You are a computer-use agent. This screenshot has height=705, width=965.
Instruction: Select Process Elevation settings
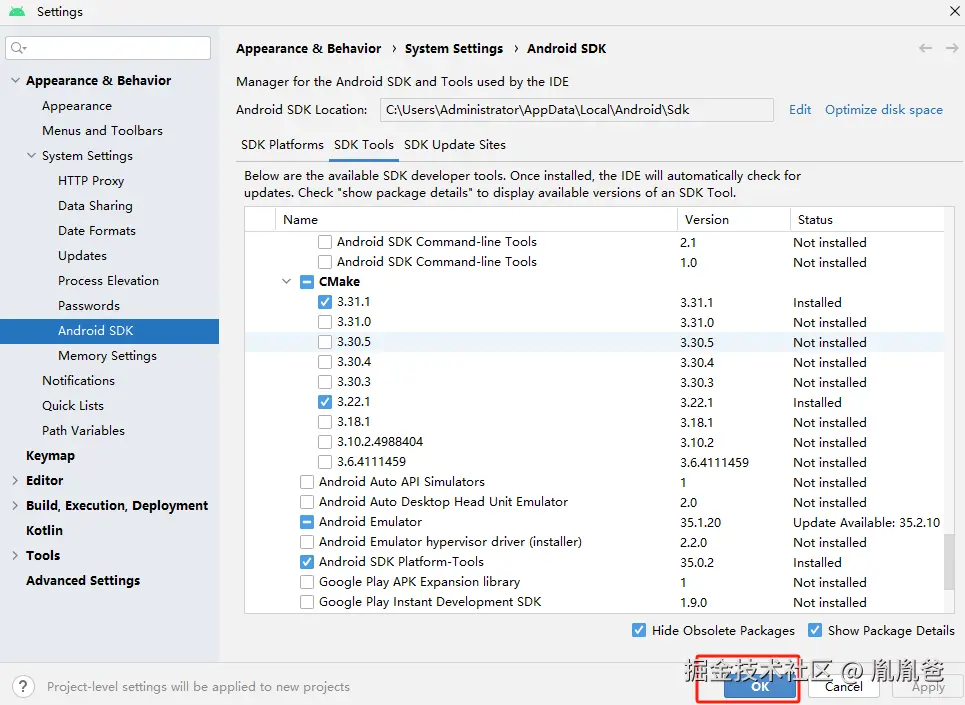pyautogui.click(x=108, y=281)
